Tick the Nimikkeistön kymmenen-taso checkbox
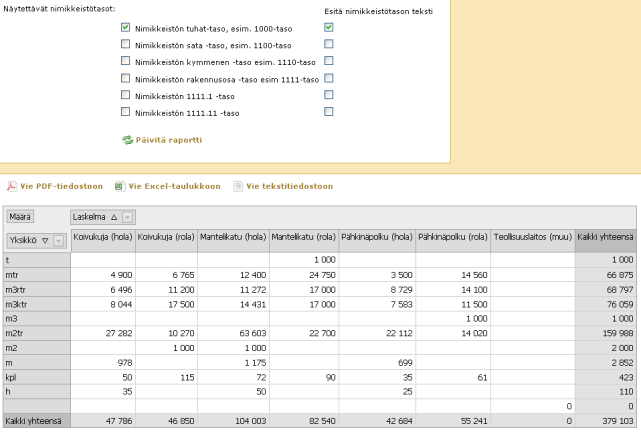This screenshot has height=432, width=641. tap(125, 62)
